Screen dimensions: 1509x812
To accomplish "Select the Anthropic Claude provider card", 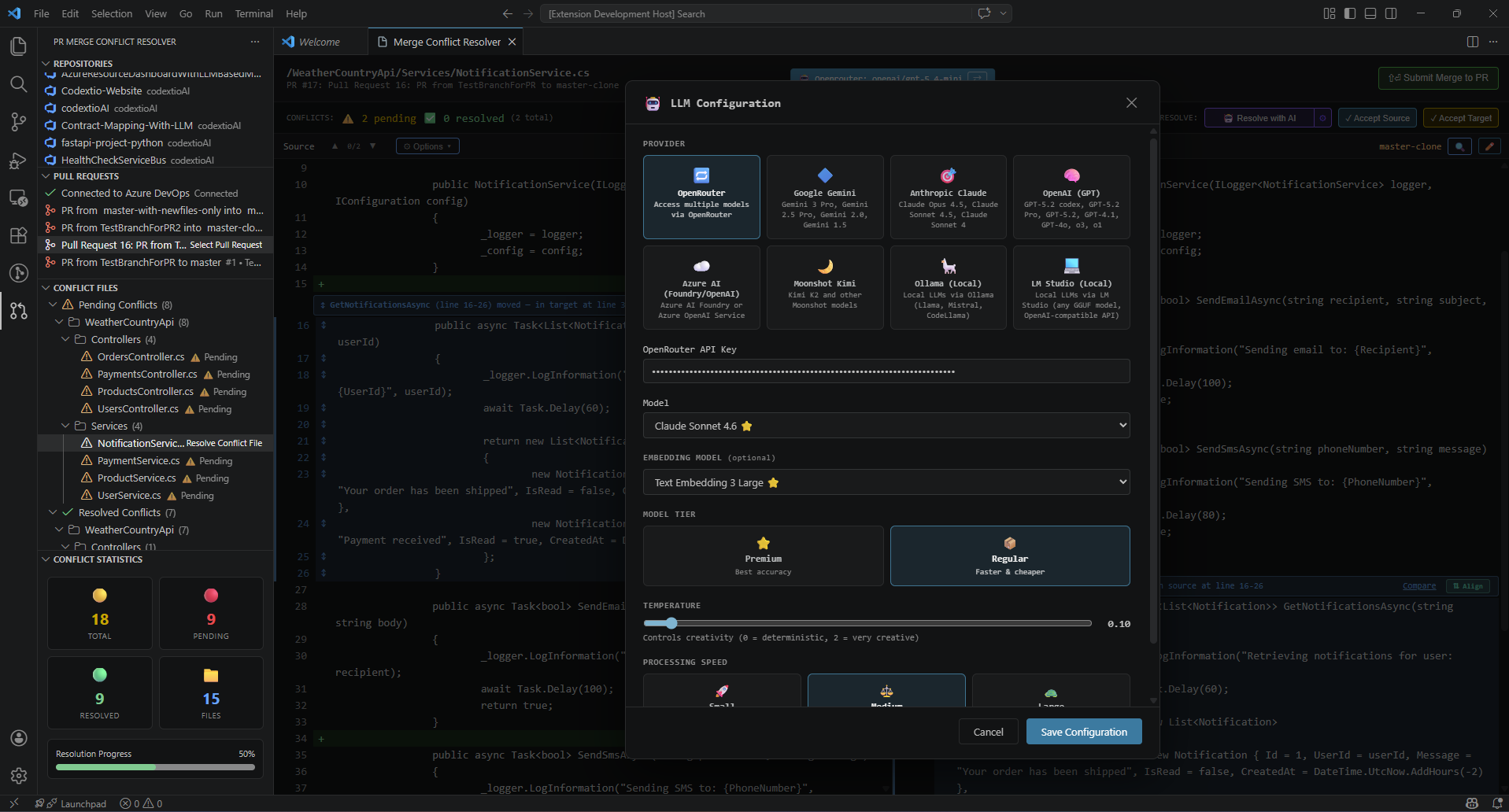I will tap(948, 197).
